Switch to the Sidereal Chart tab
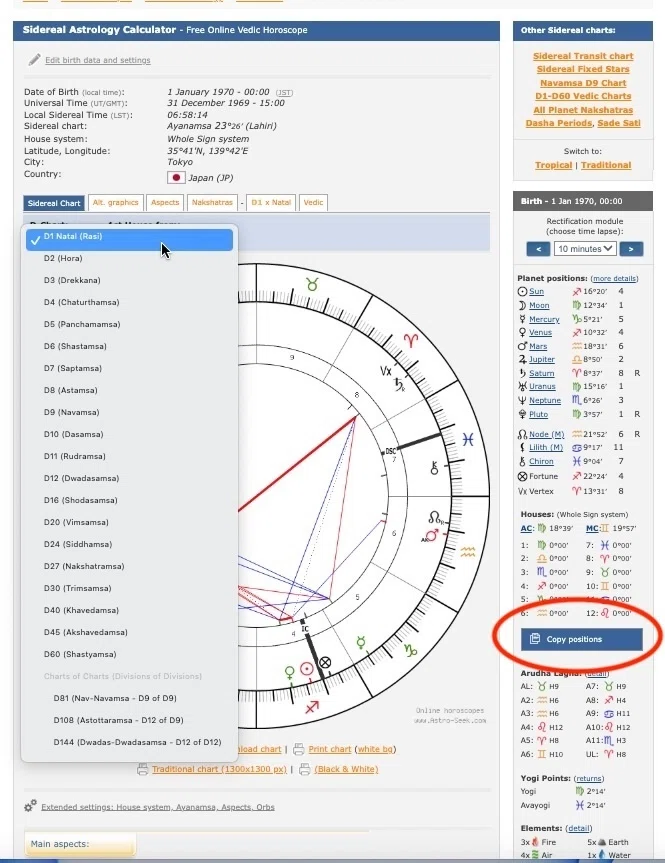 coord(54,203)
